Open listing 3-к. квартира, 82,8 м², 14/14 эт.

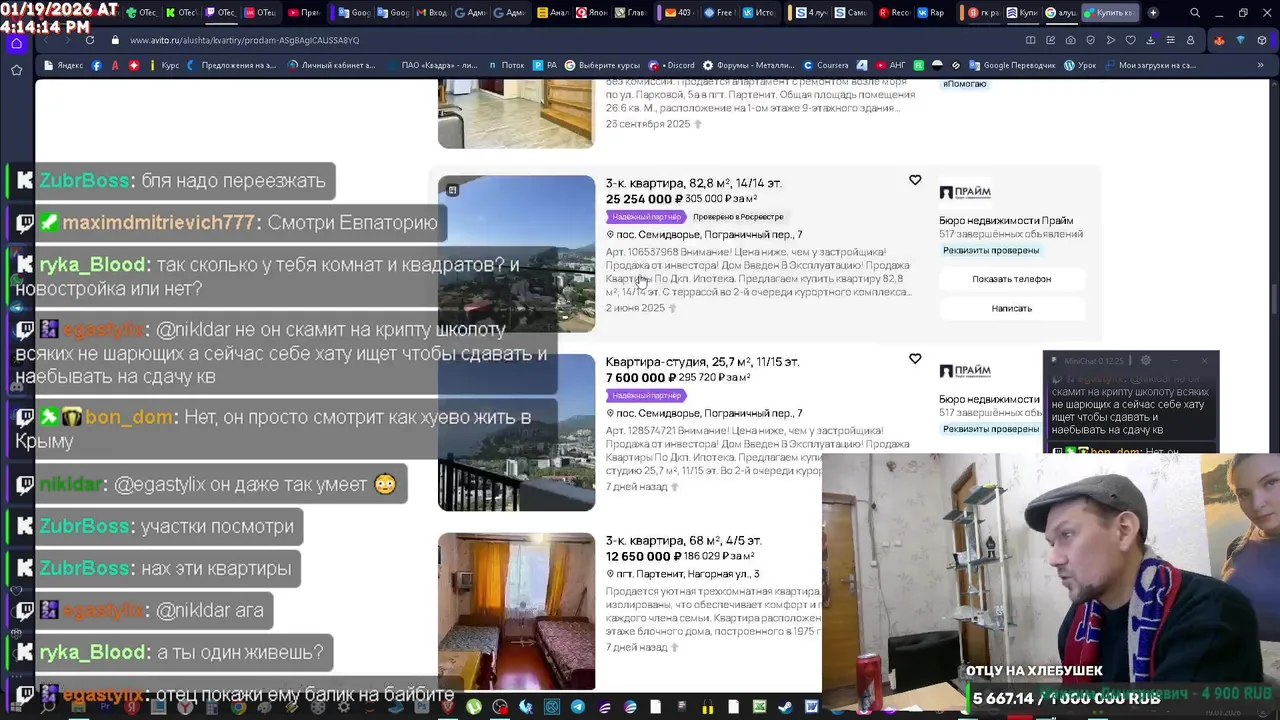[x=694, y=183]
